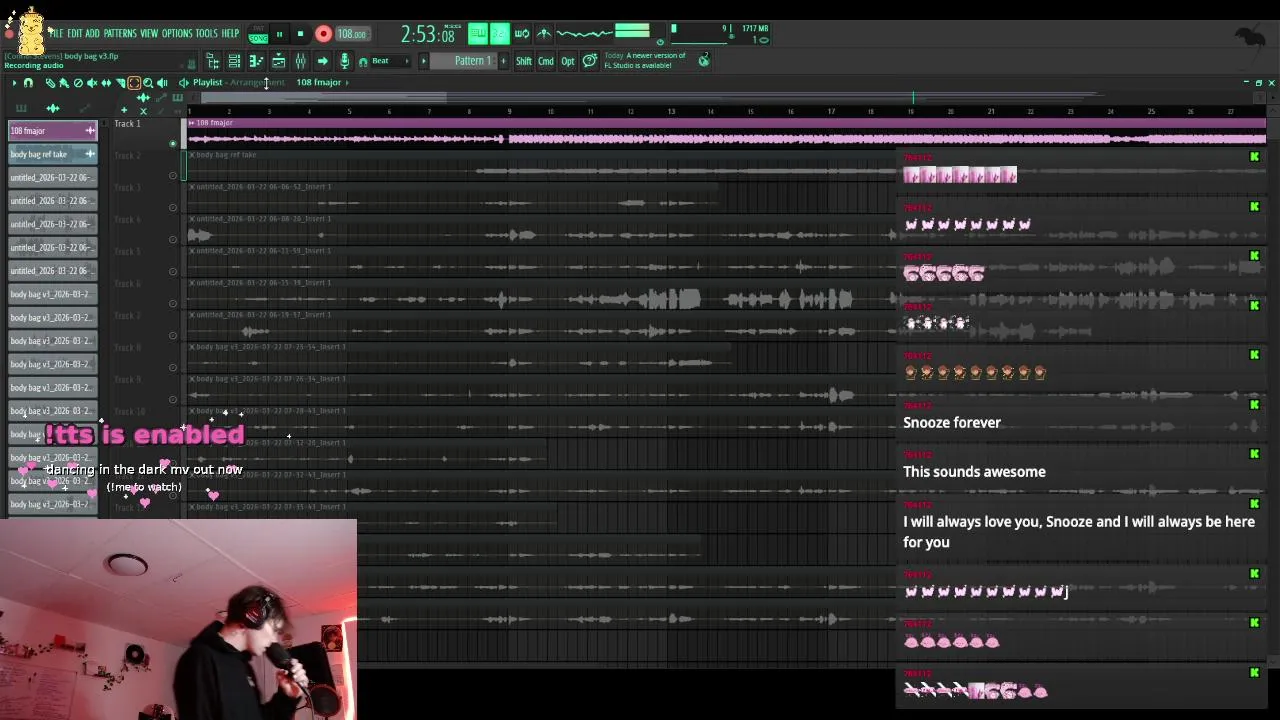This screenshot has width=1280, height=720.
Task: Click the speaker icon left of Playlist title
Action: coord(183,83)
